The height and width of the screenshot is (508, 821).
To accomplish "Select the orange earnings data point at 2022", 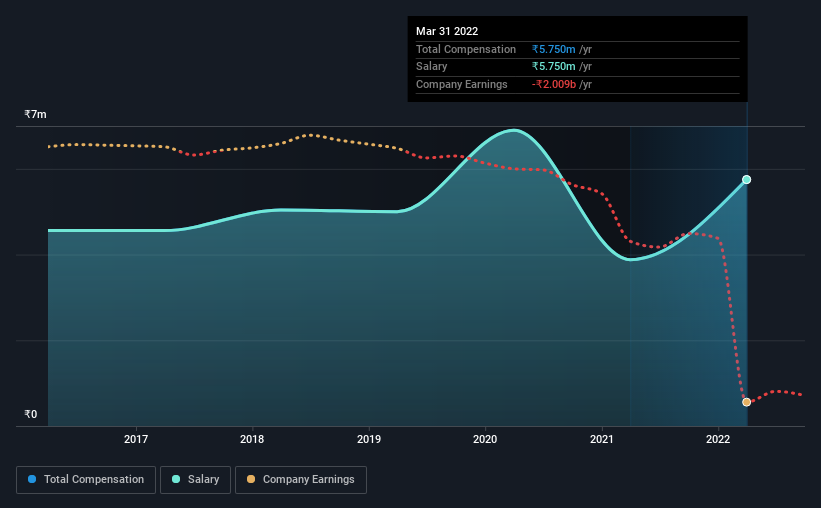I will click(747, 402).
